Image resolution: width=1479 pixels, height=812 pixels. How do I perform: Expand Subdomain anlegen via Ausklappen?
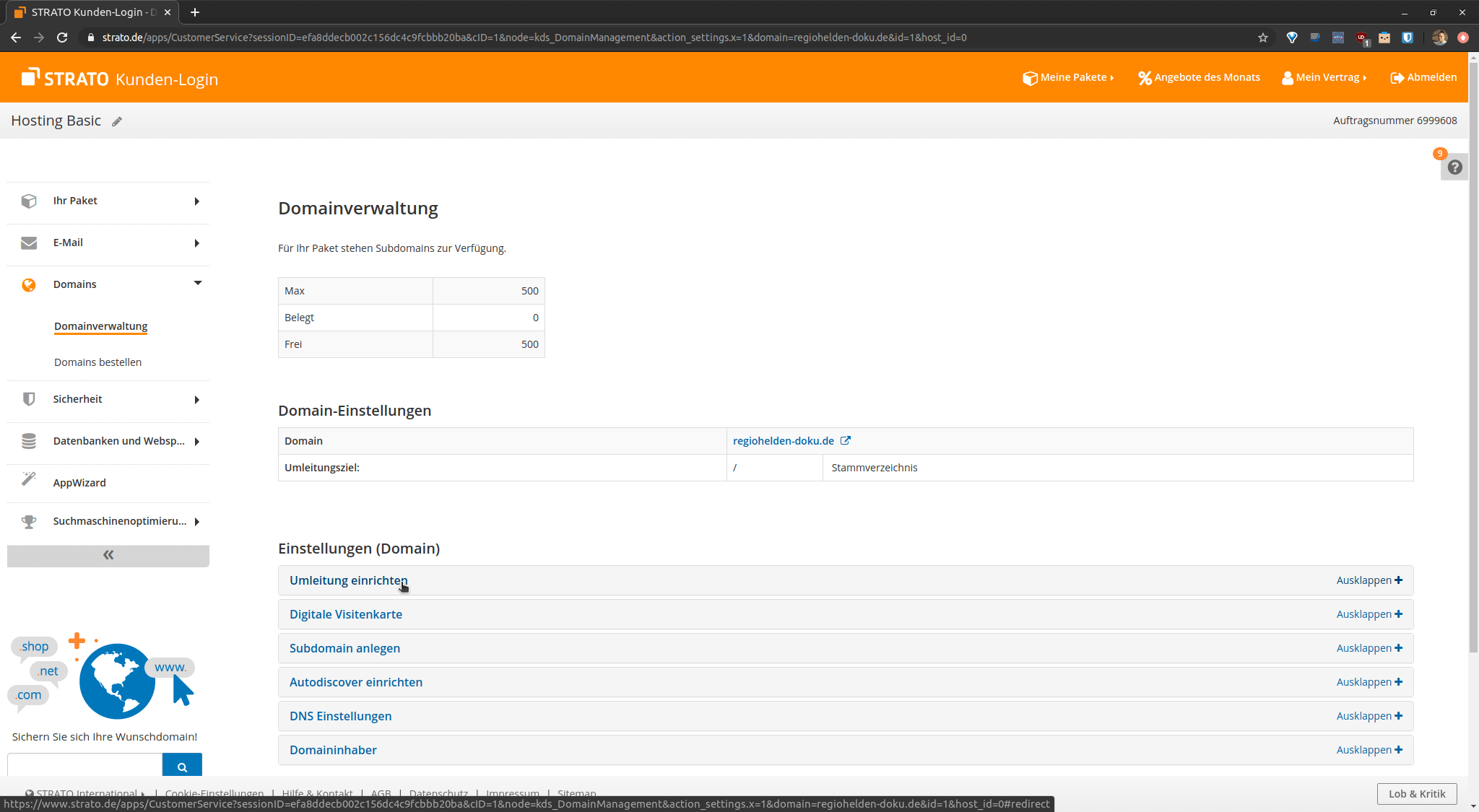click(1369, 648)
